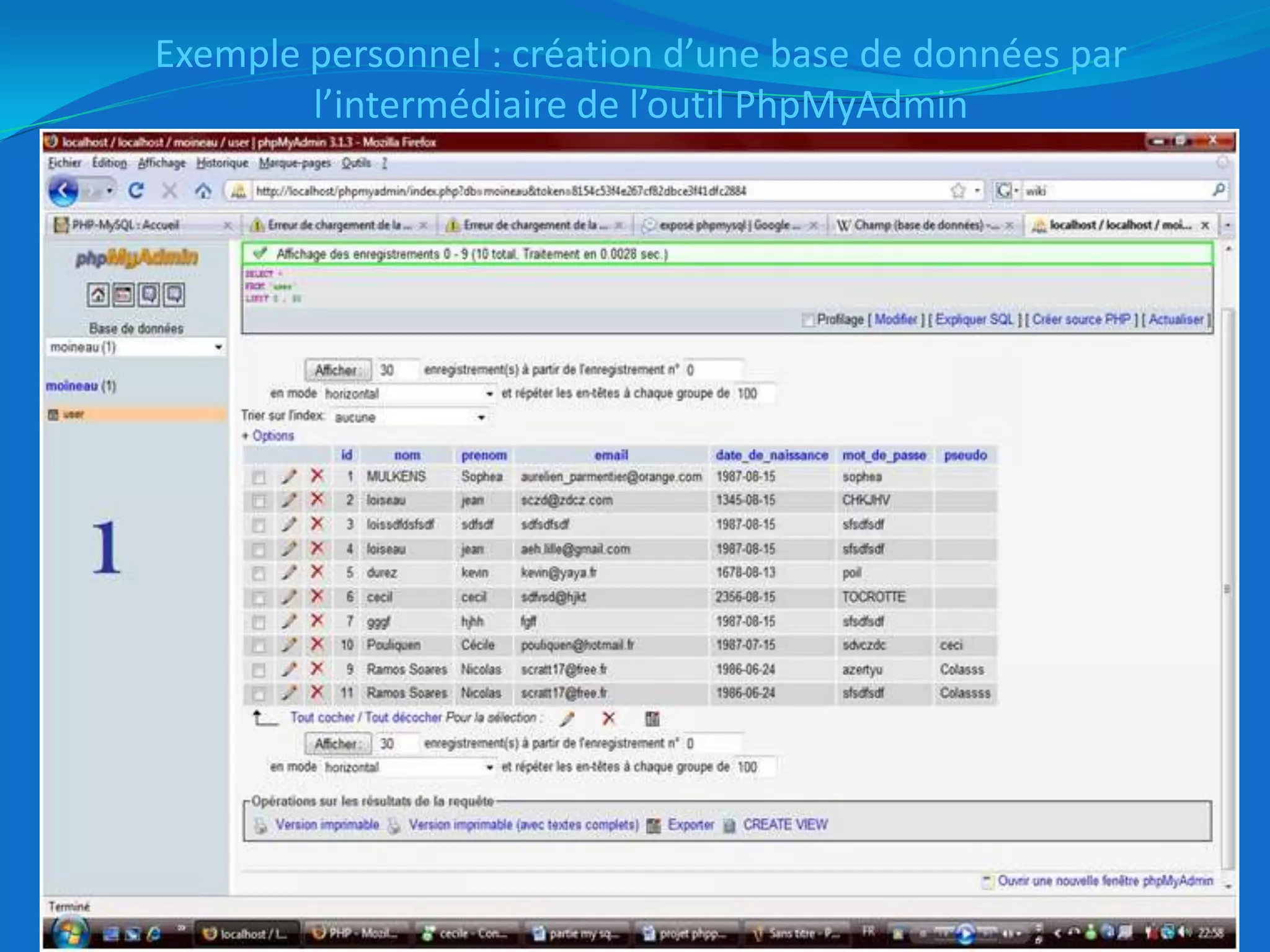Enable the Profilage checkbox

pyautogui.click(x=807, y=320)
